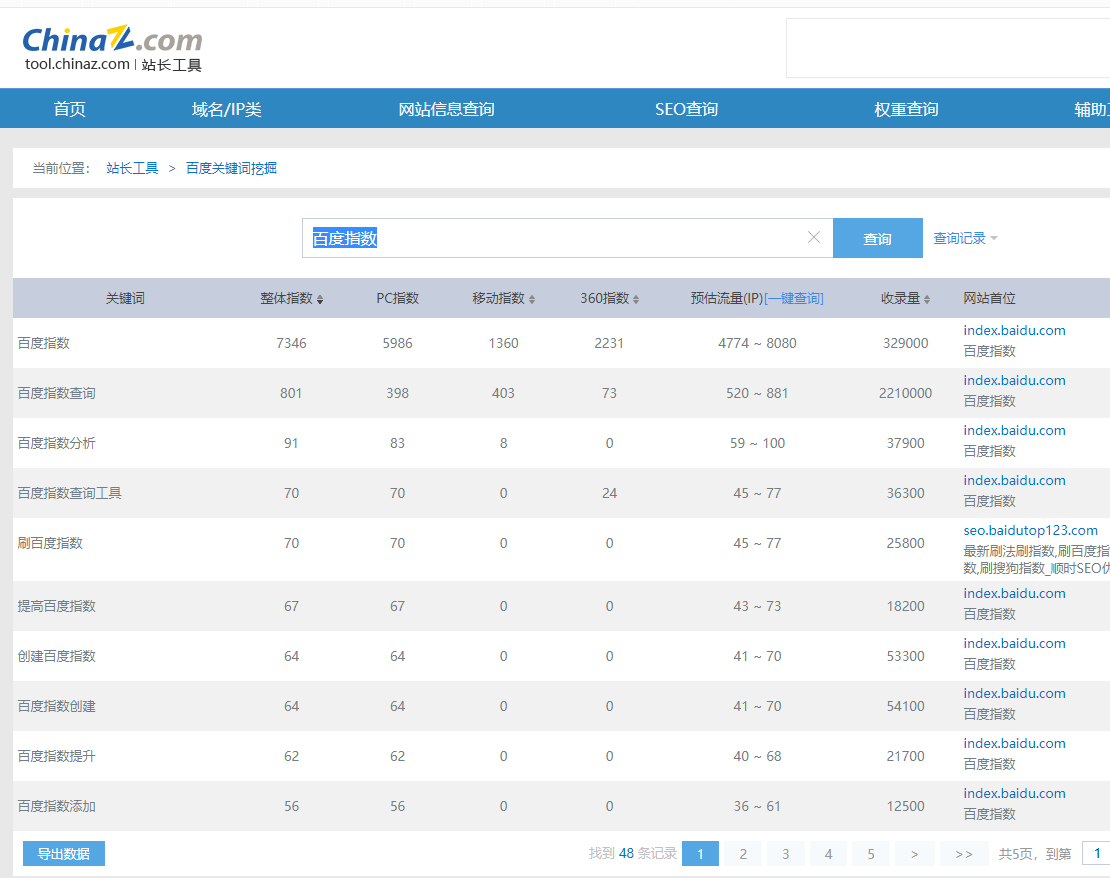Open index.baidu.com link in 百度指数添加 row
The height and width of the screenshot is (878, 1110).
click(1014, 794)
